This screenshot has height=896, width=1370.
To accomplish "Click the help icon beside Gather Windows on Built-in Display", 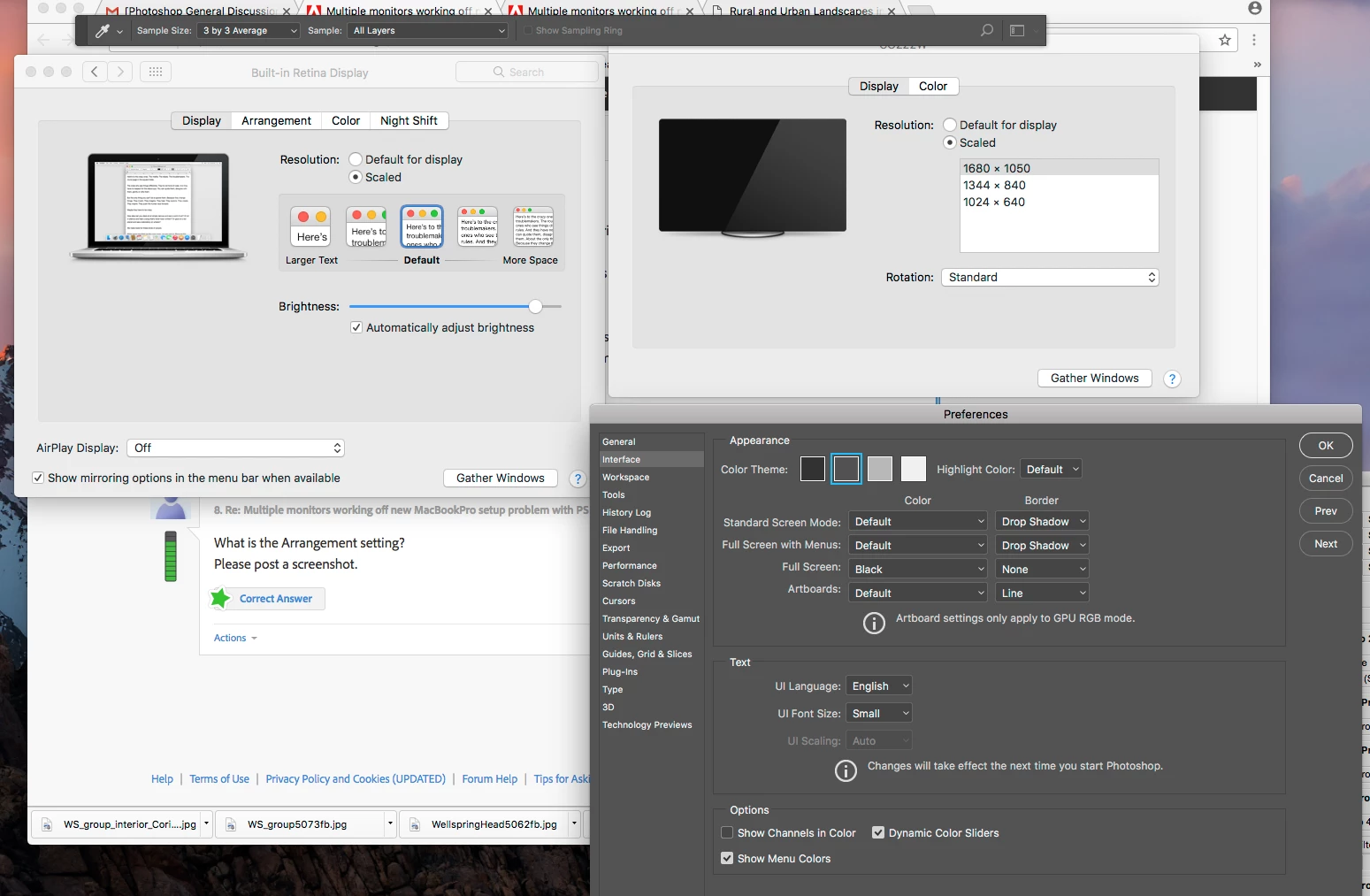I will click(578, 479).
